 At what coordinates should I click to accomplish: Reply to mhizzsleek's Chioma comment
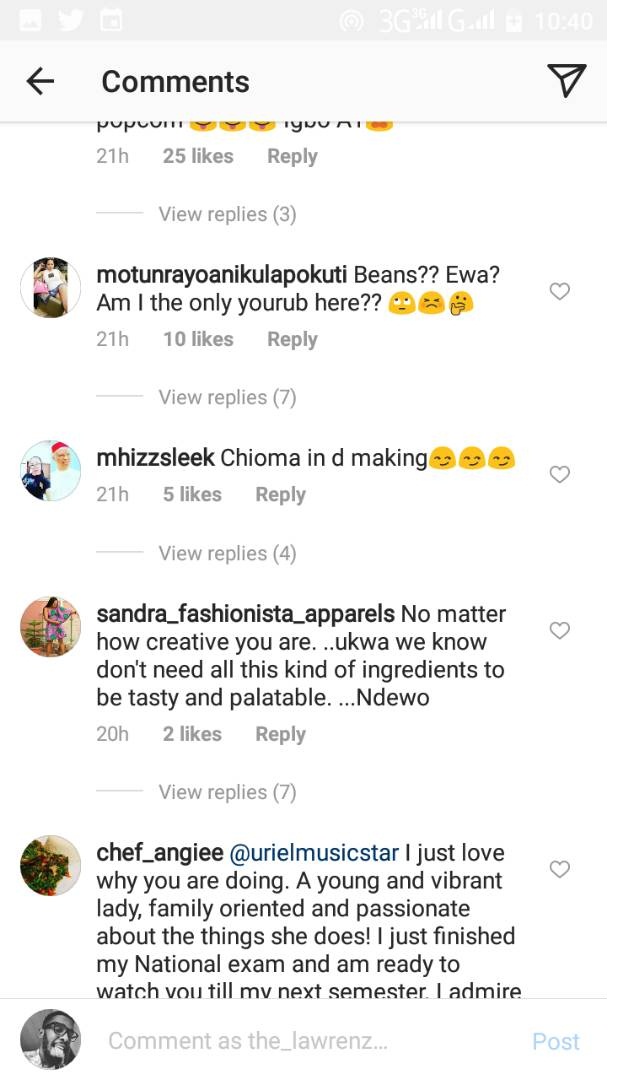(280, 494)
